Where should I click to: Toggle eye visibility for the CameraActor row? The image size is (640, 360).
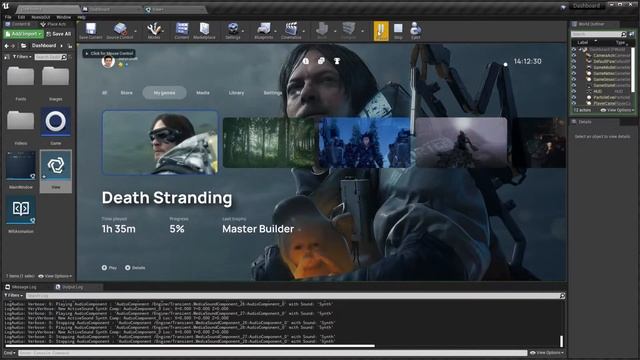coord(574,55)
